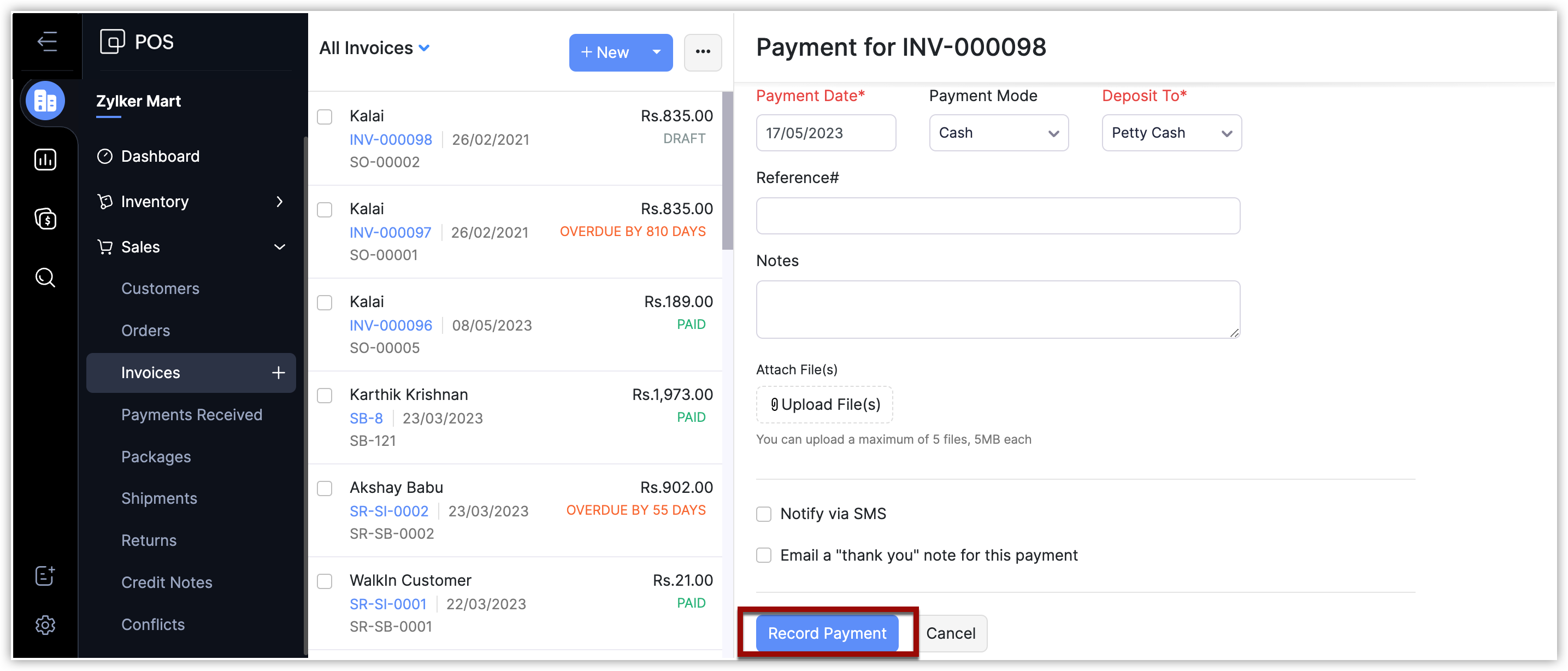The image size is (1568, 671).
Task: Go to the Dashboard menu item
Action: (160, 156)
